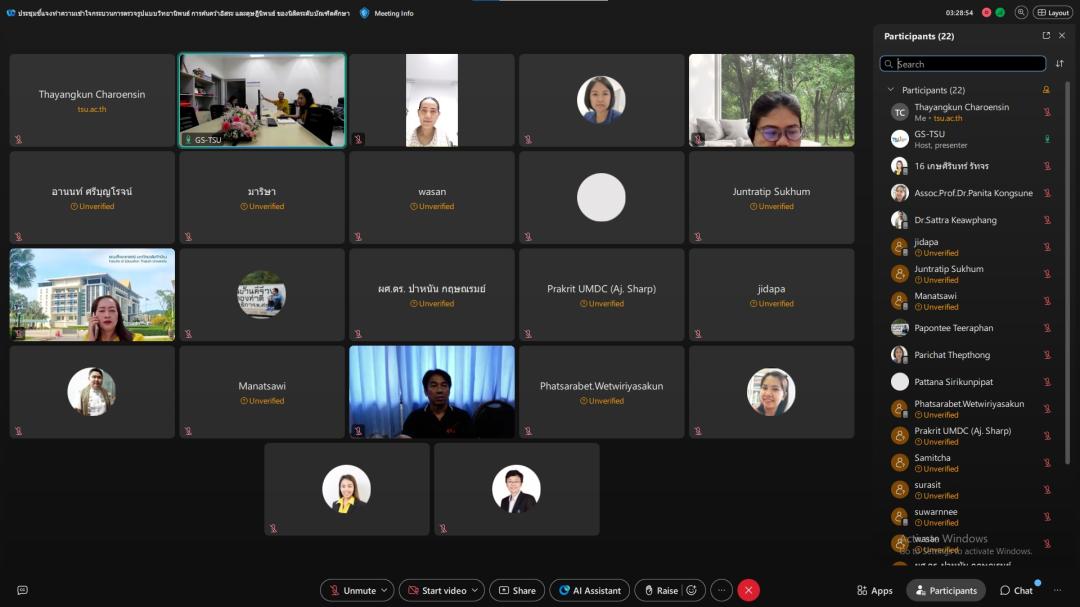Select Phatsarabet.Wetwiriyasakun in participant list

click(x=971, y=409)
